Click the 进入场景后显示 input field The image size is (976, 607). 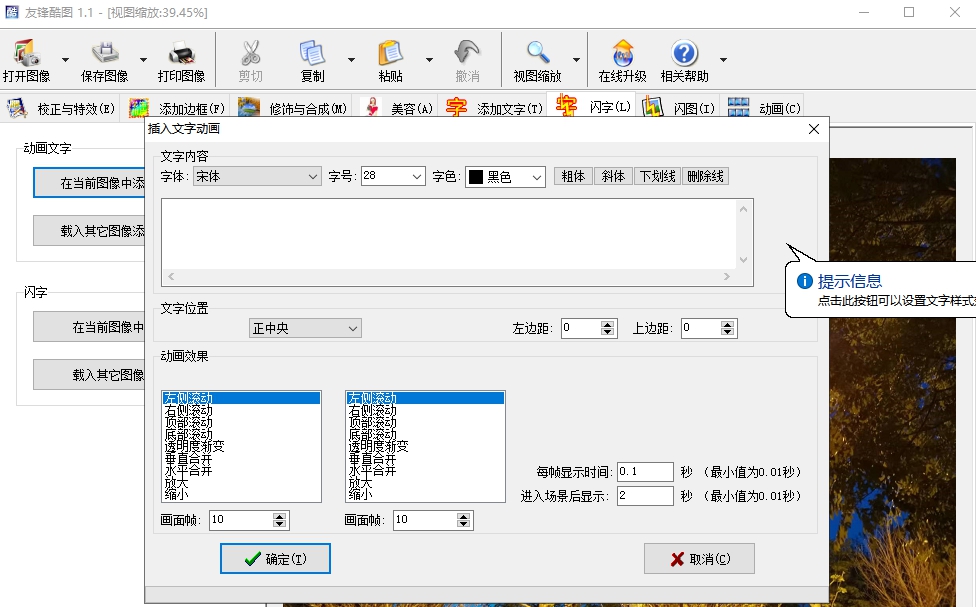[x=645, y=496]
